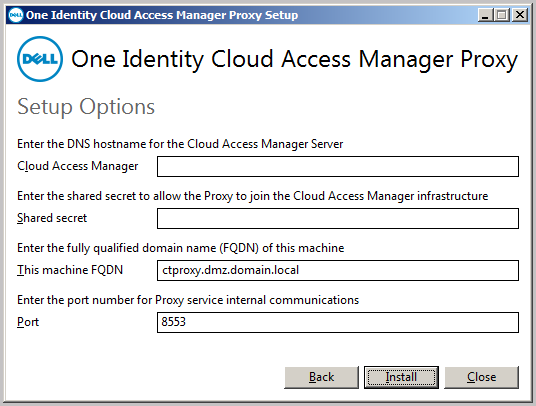Start installation with the Install button

(401, 377)
